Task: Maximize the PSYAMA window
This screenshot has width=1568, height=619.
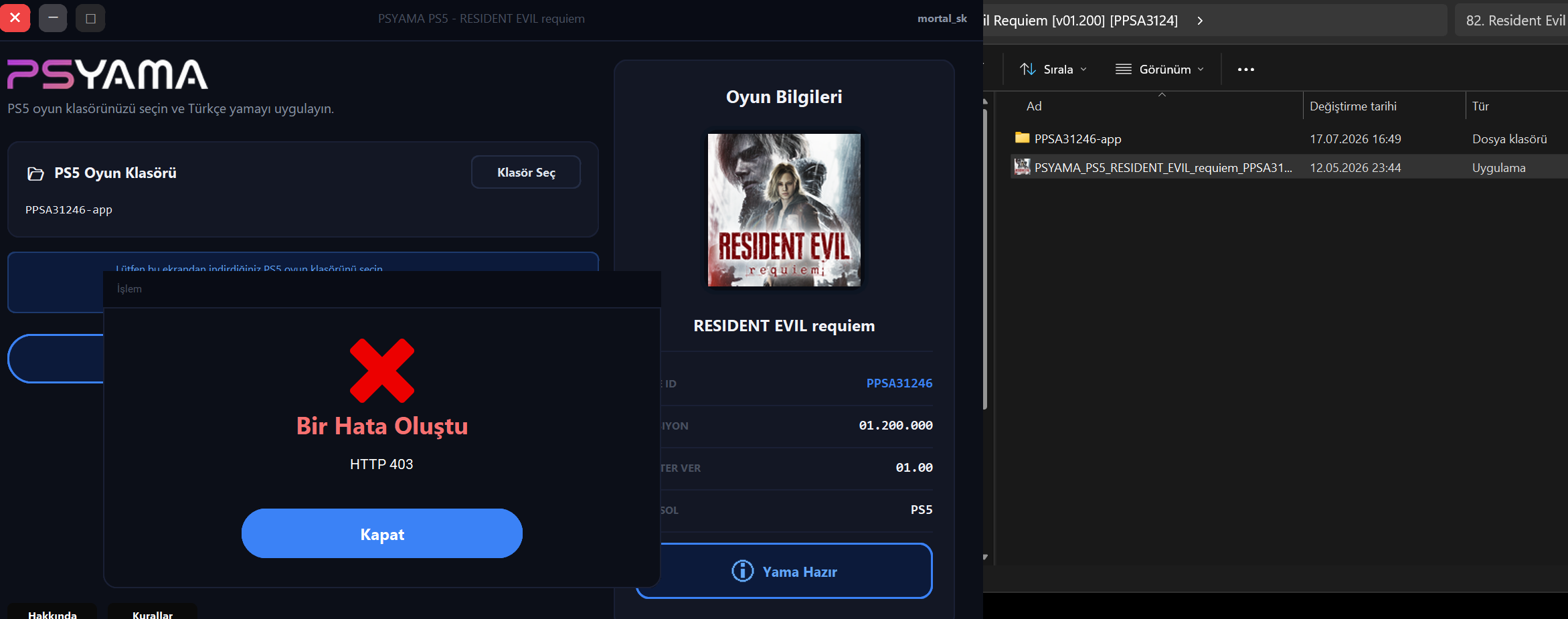Action: click(x=91, y=18)
